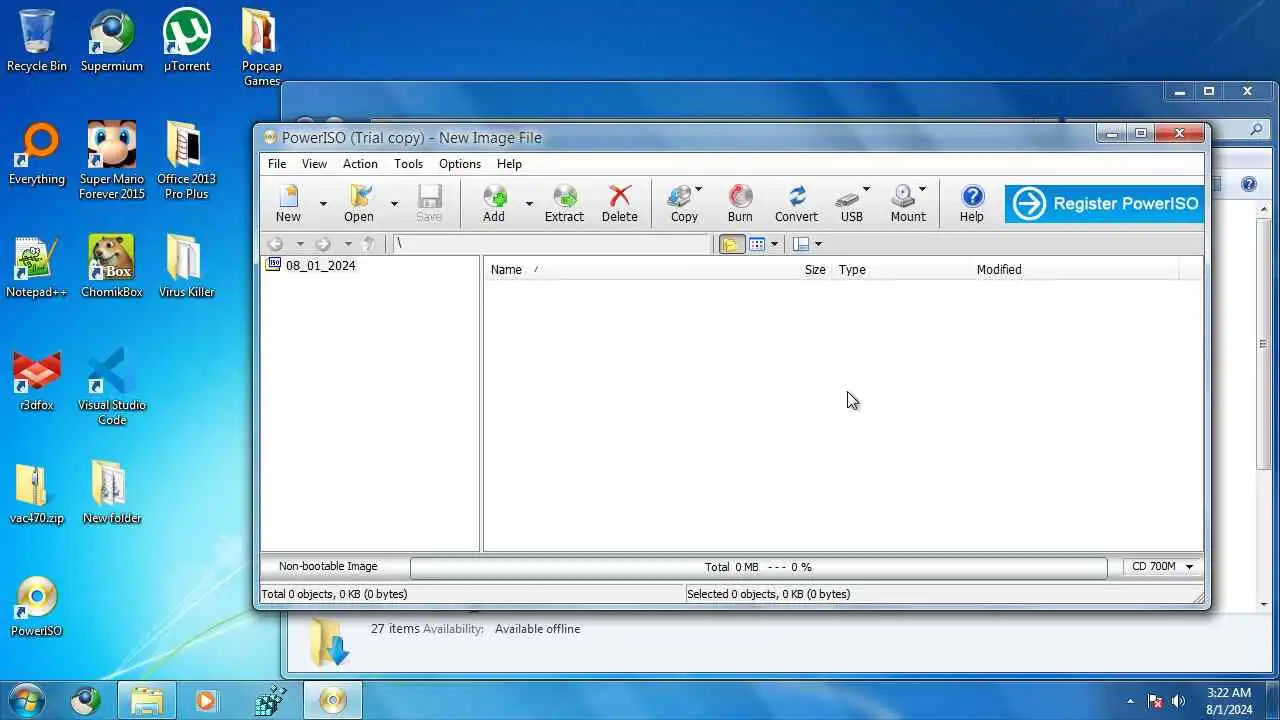Select the Super Mario Forever 2015 icon
Screen dimensions: 1280x720
coord(112,161)
